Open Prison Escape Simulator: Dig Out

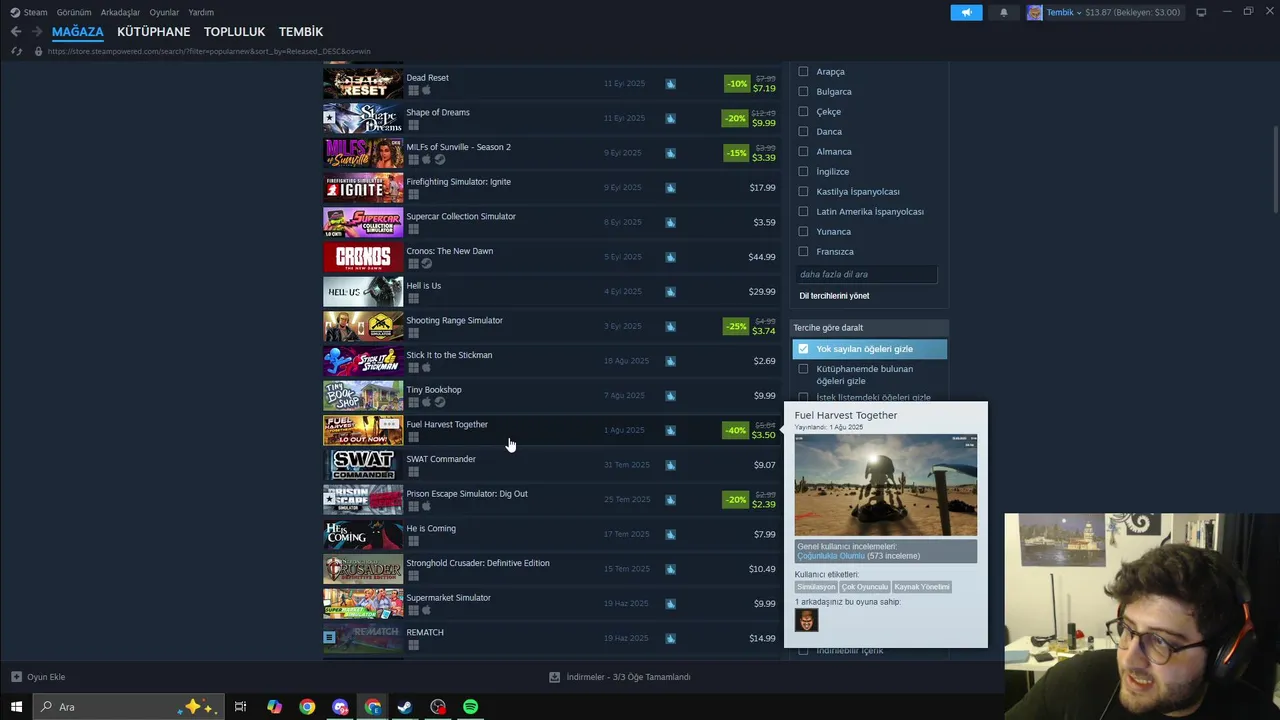pos(550,500)
